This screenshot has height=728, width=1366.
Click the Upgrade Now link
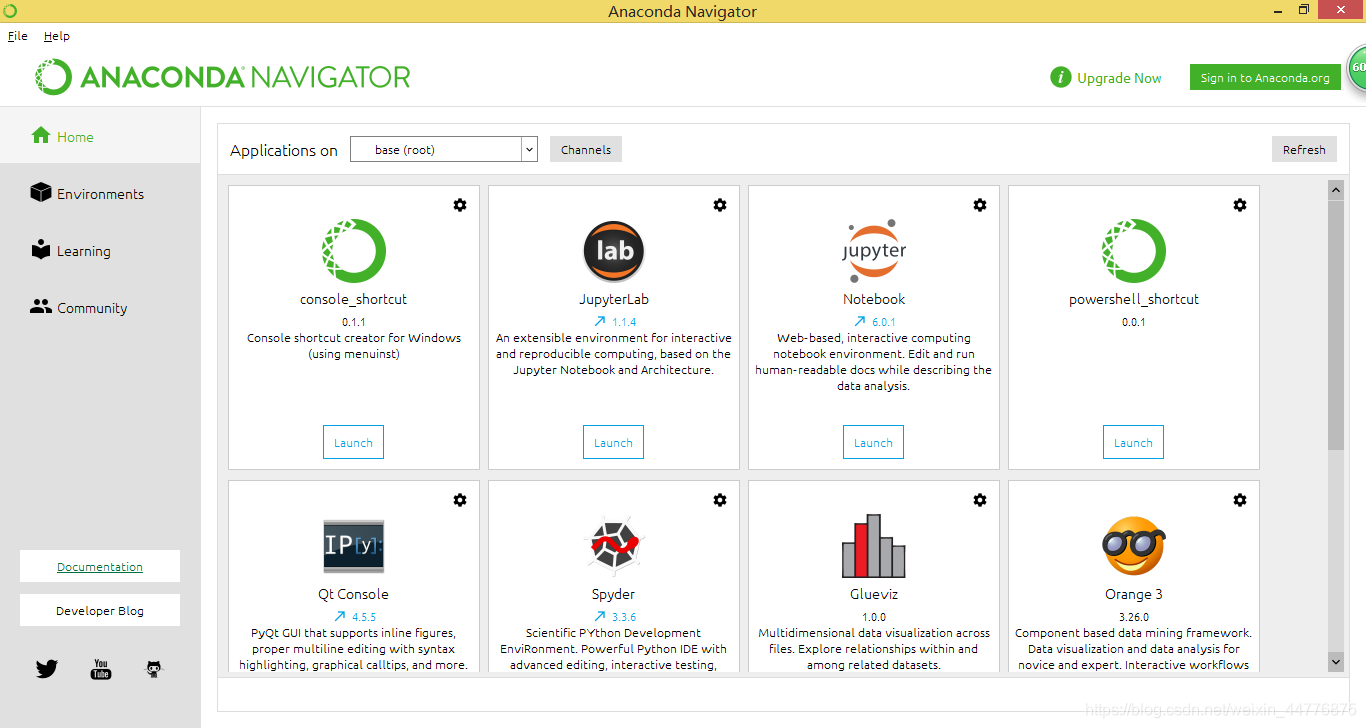click(1119, 78)
